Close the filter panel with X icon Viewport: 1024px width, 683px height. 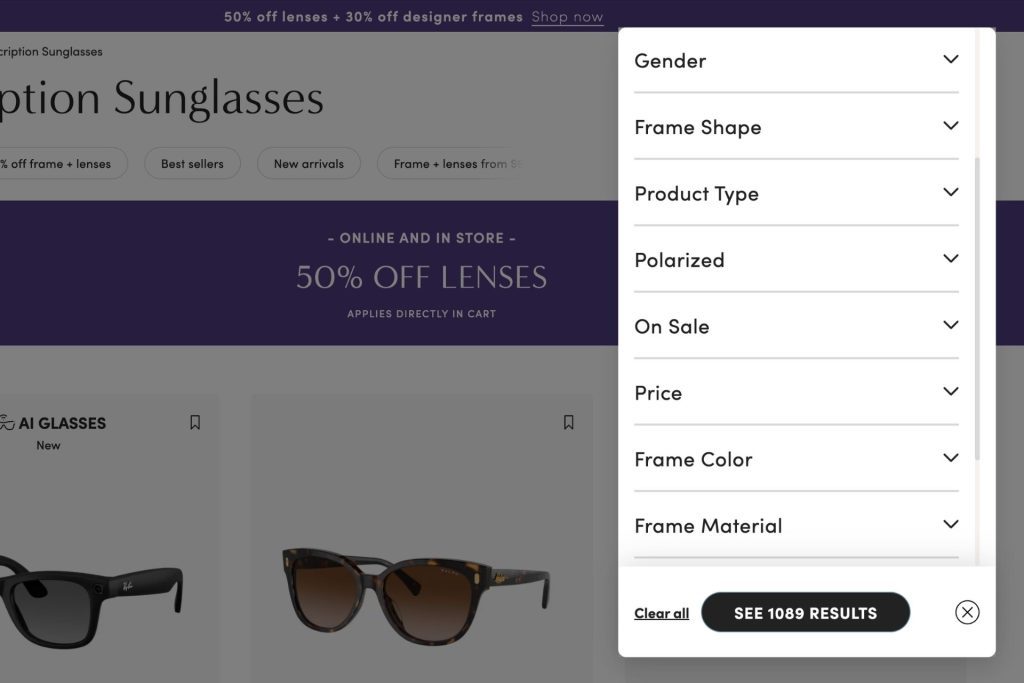[x=967, y=612]
